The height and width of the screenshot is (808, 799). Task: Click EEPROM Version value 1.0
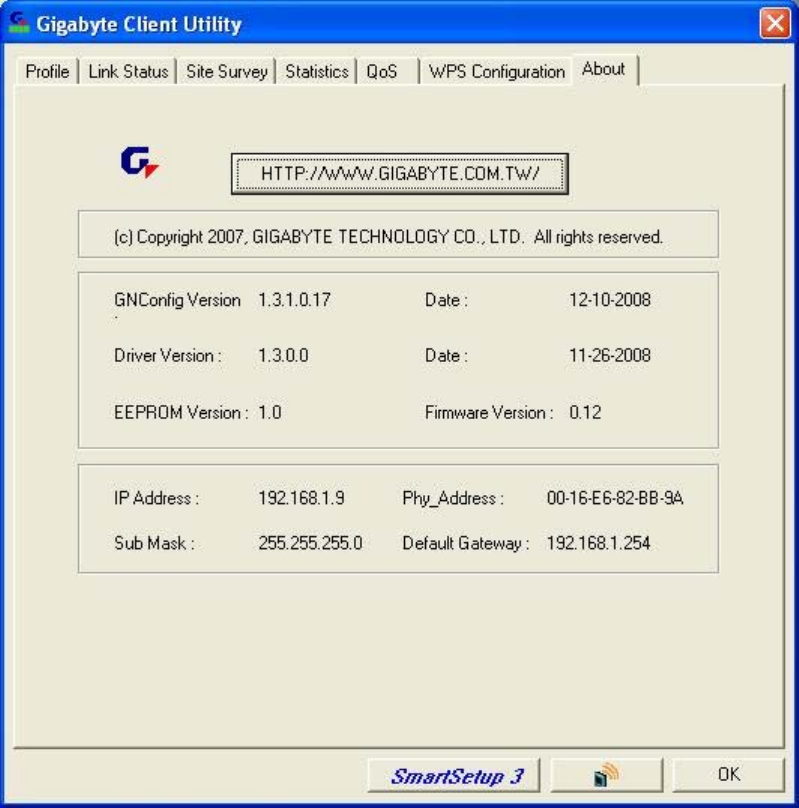[x=270, y=412]
